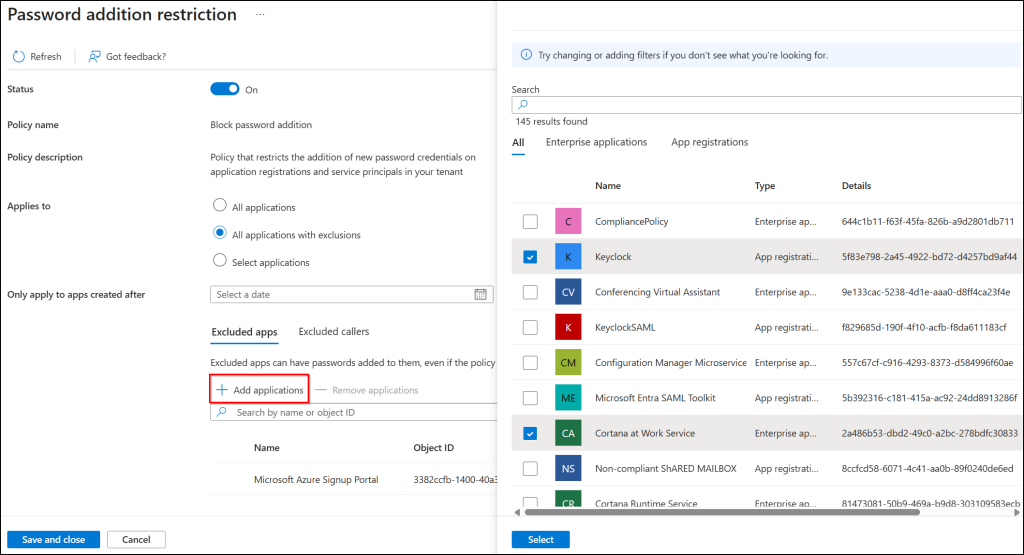Click the ellipsis next to page title
The height and width of the screenshot is (555, 1024).
261,15
